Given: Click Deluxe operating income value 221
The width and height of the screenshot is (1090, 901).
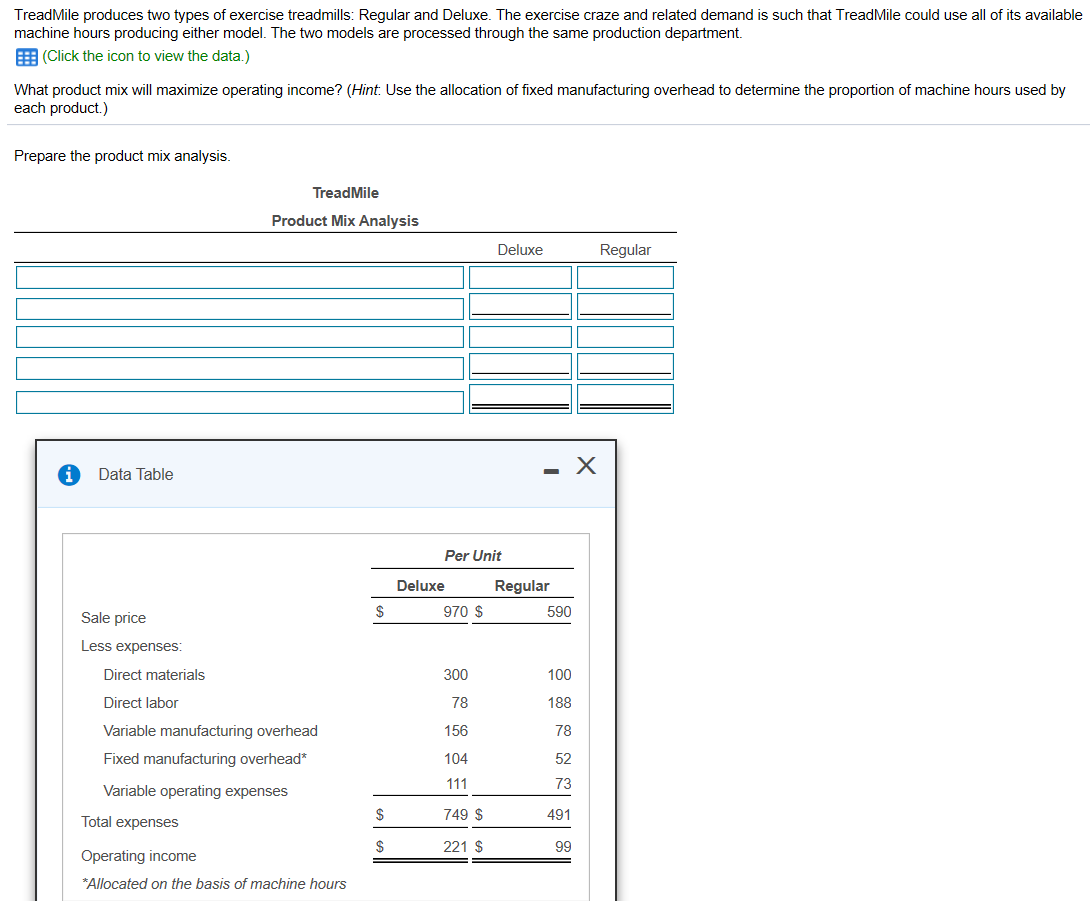Looking at the screenshot, I should (455, 847).
